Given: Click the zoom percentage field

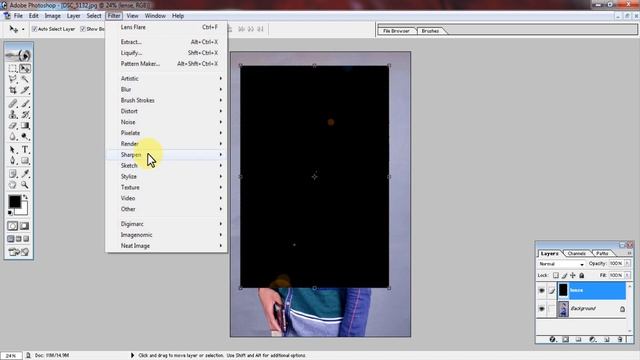Looking at the screenshot, I should (11, 356).
